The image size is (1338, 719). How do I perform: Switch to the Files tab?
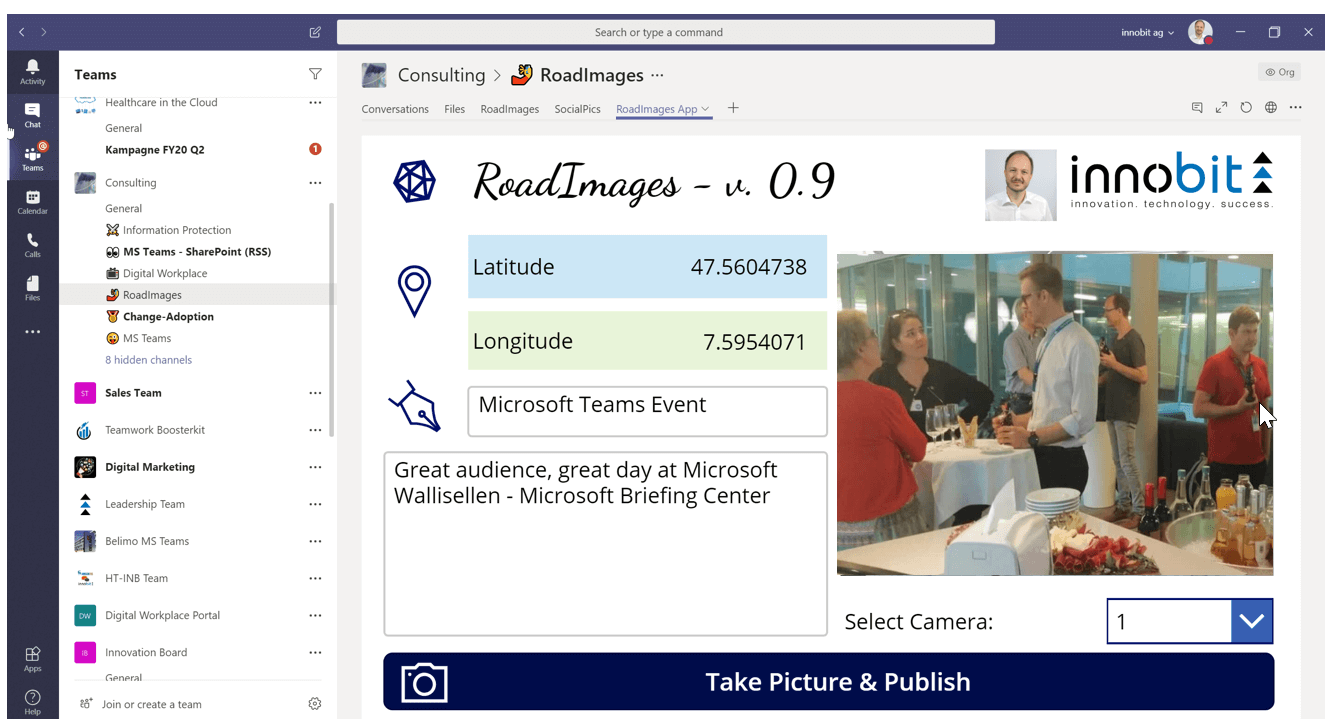point(454,109)
